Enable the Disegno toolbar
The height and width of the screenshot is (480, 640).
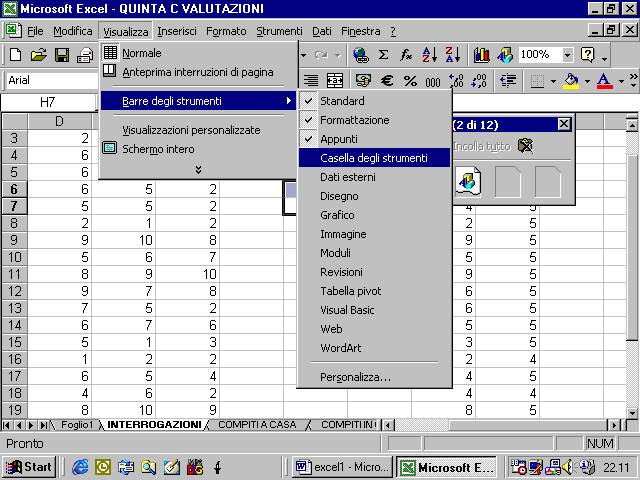(x=374, y=196)
